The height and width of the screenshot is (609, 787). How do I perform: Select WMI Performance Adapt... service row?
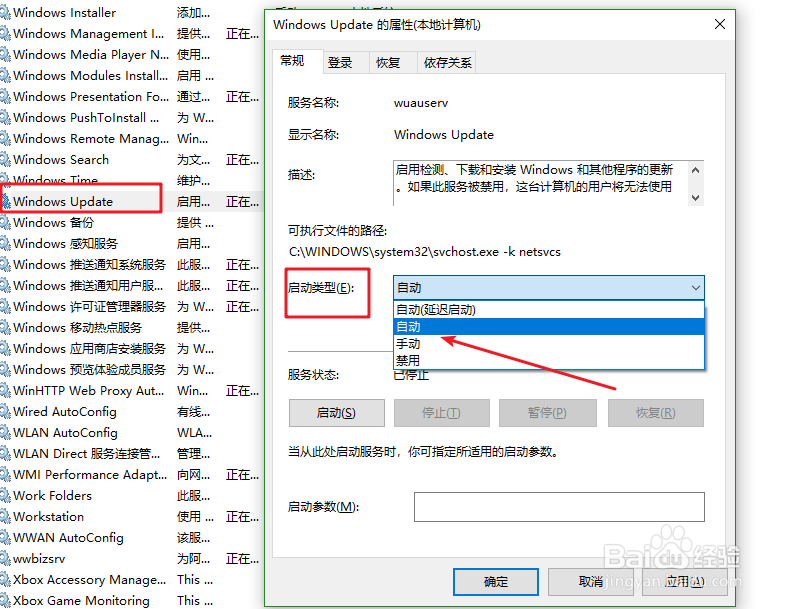130,475
